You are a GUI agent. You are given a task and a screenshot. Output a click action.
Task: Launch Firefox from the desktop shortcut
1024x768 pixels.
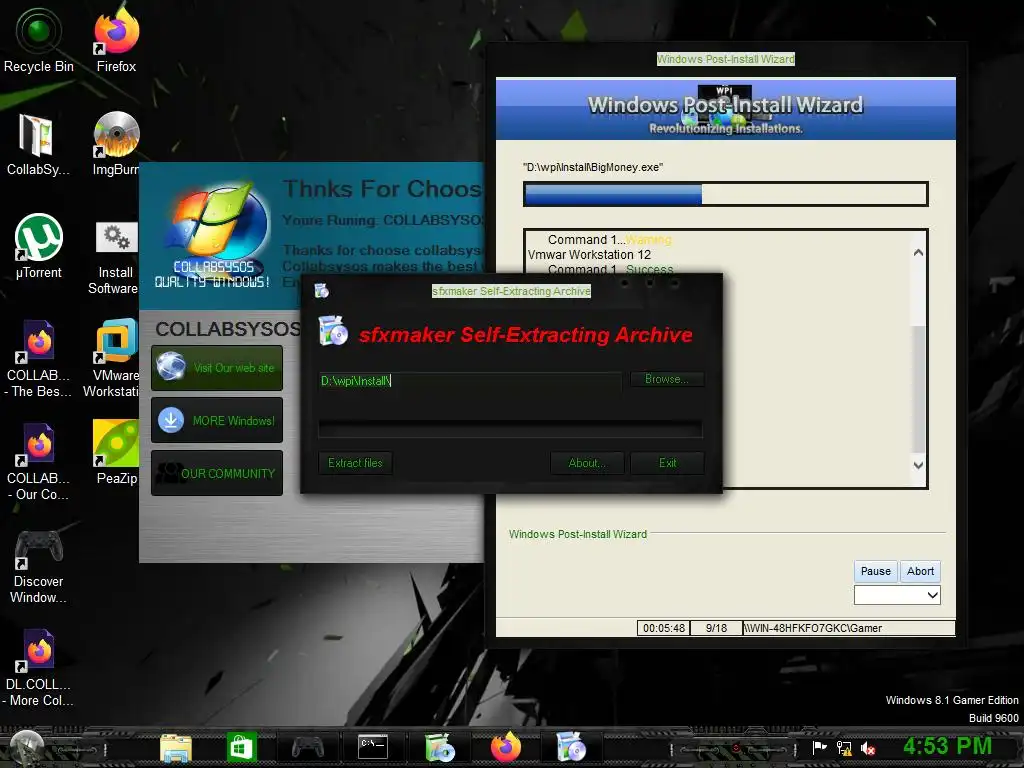click(x=116, y=39)
